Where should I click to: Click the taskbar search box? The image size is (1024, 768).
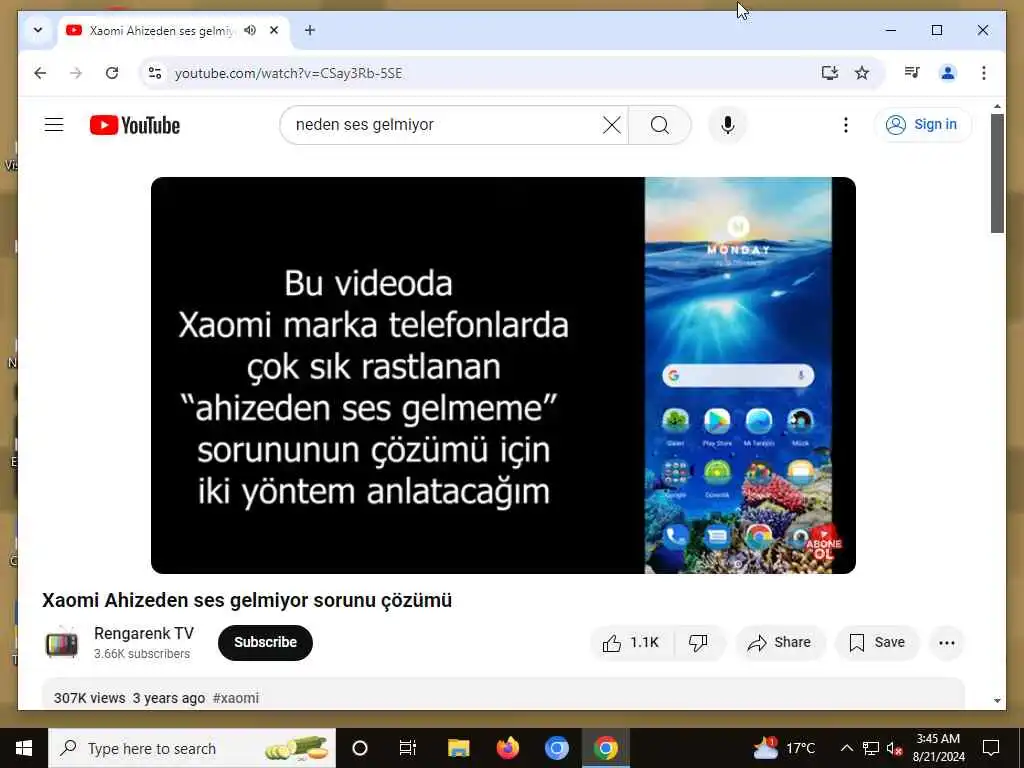click(192, 748)
